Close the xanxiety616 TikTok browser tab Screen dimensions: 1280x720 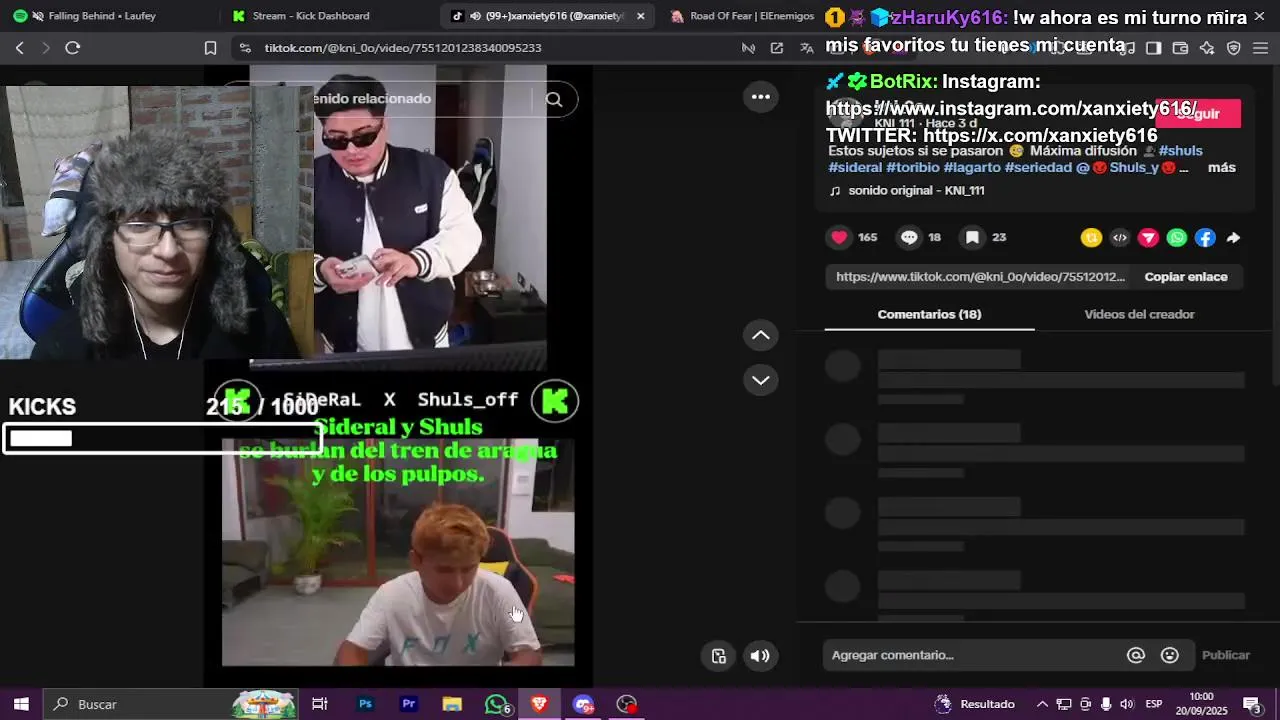(x=641, y=16)
